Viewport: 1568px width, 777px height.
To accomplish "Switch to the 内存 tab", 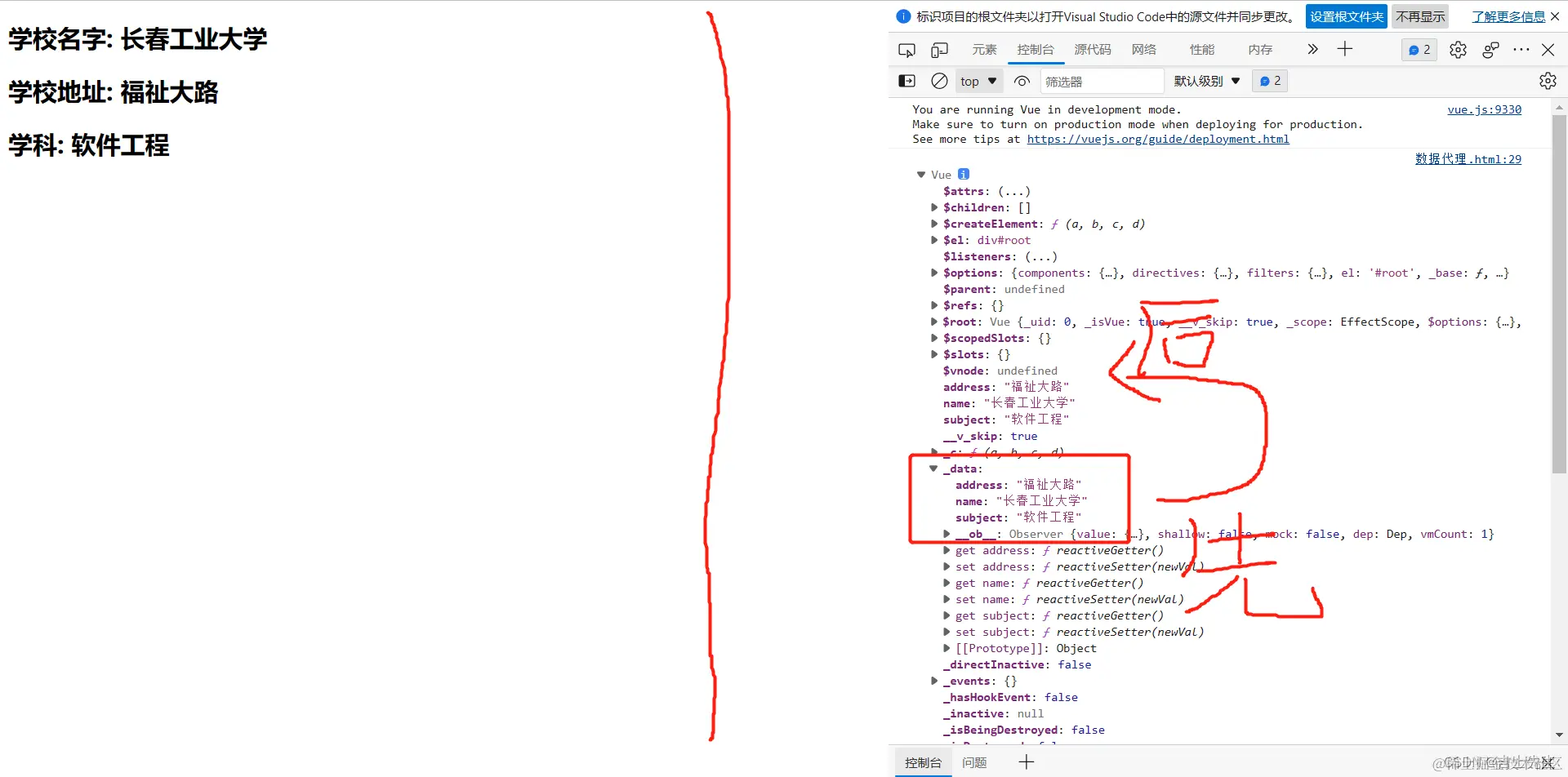I will click(1260, 50).
